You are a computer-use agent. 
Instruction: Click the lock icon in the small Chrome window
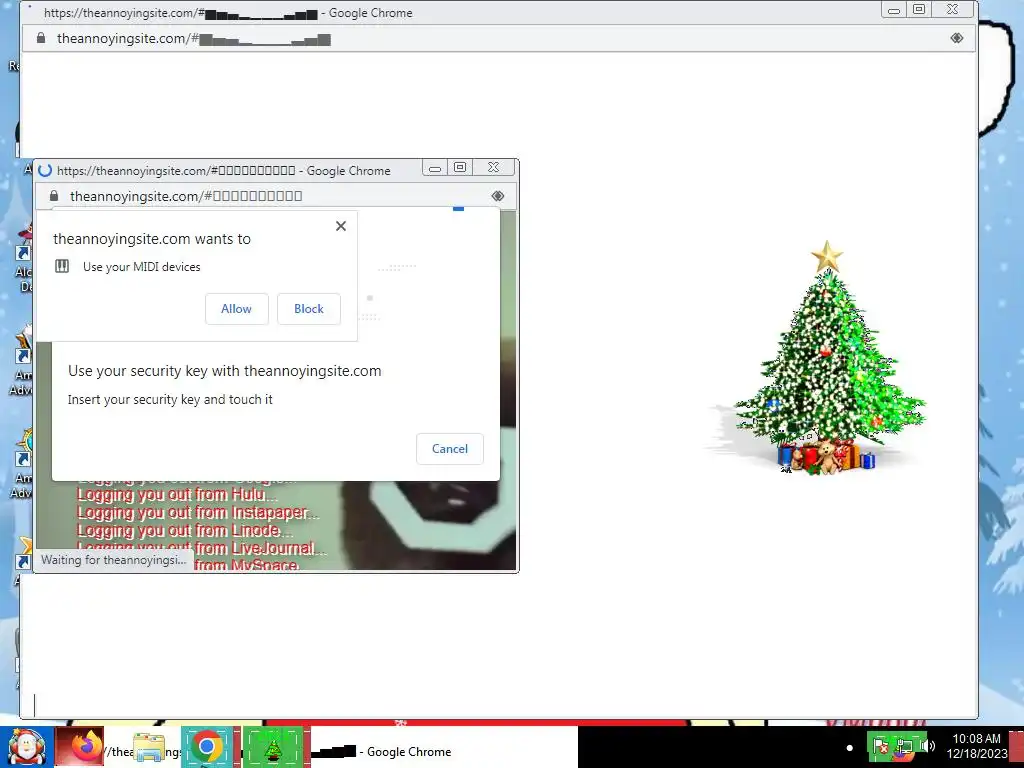pyautogui.click(x=54, y=196)
